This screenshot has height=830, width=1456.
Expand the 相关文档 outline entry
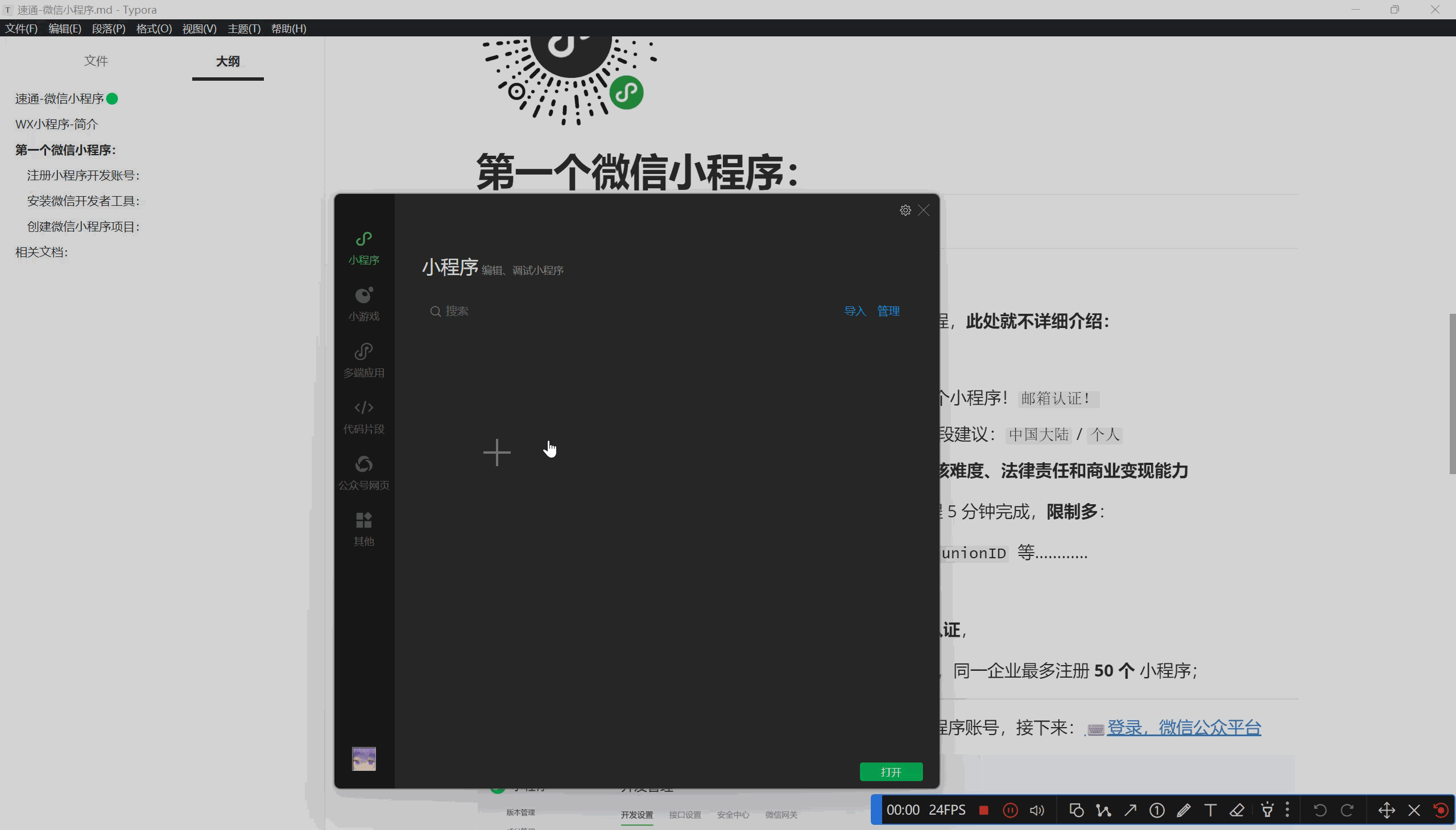[x=42, y=251]
